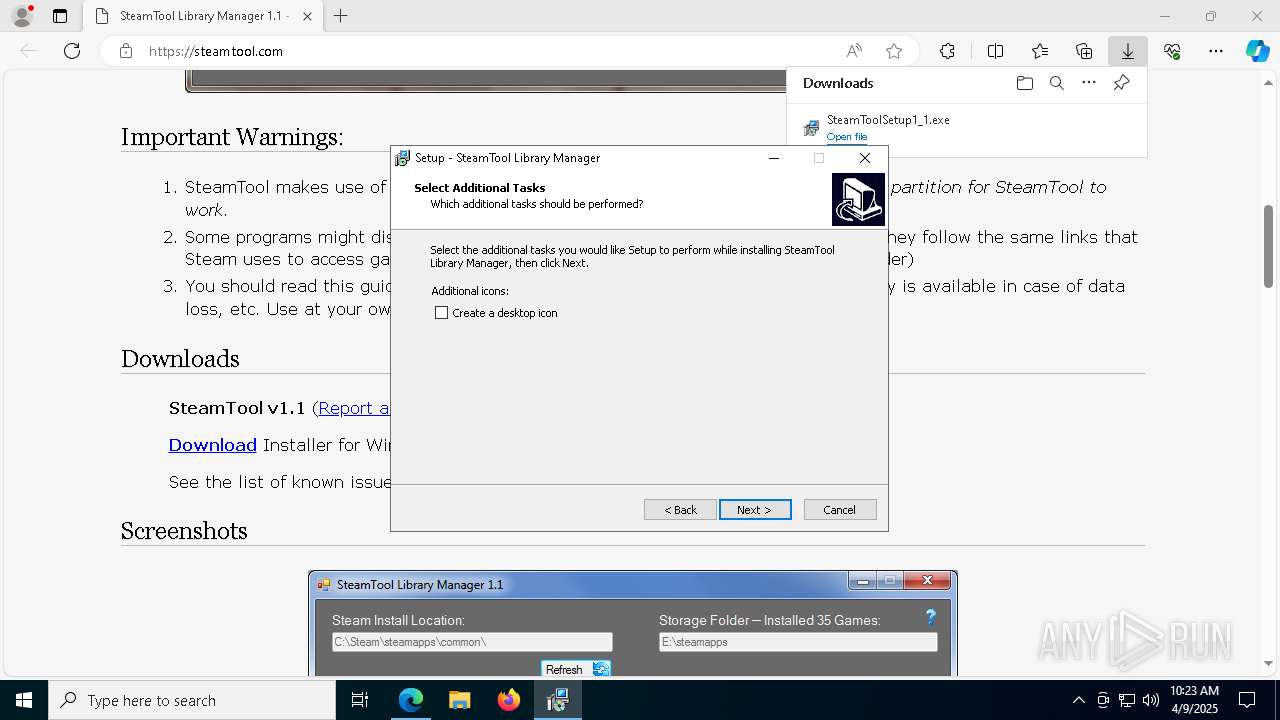1280x720 pixels.
Task: Open the Downloads folder icon
Action: 1024,83
